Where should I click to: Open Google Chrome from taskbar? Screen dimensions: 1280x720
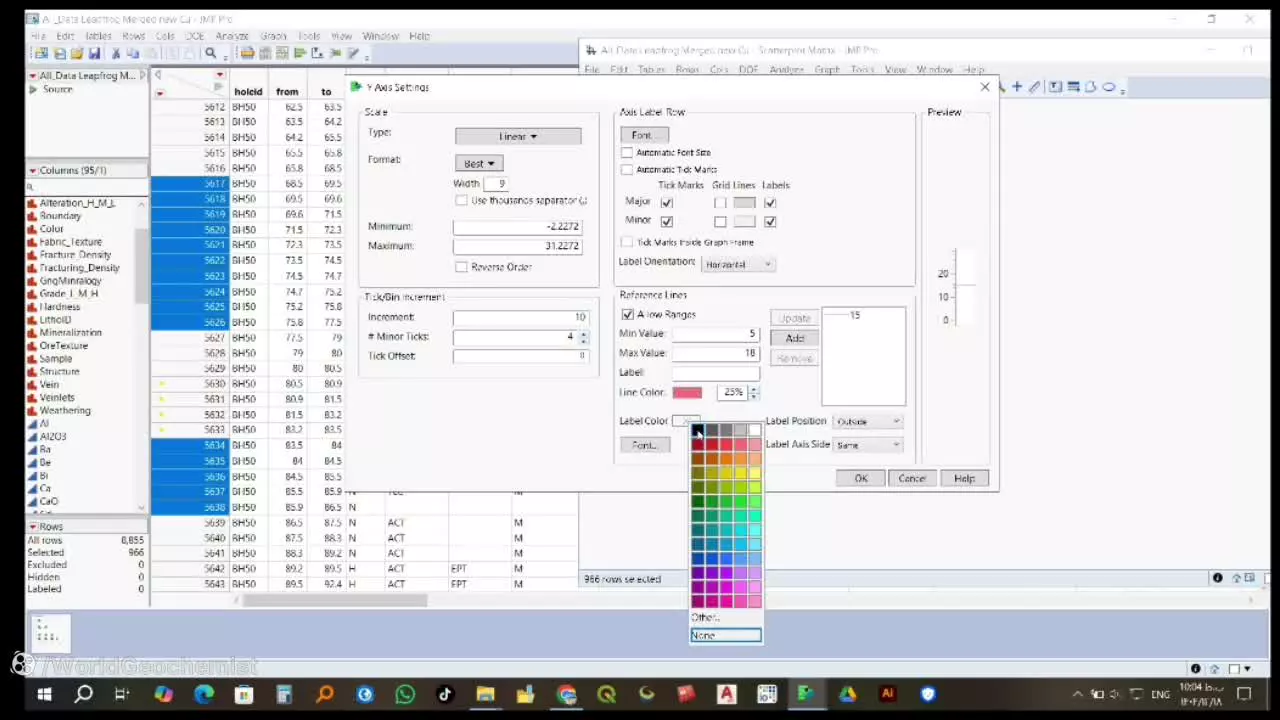[x=566, y=694]
